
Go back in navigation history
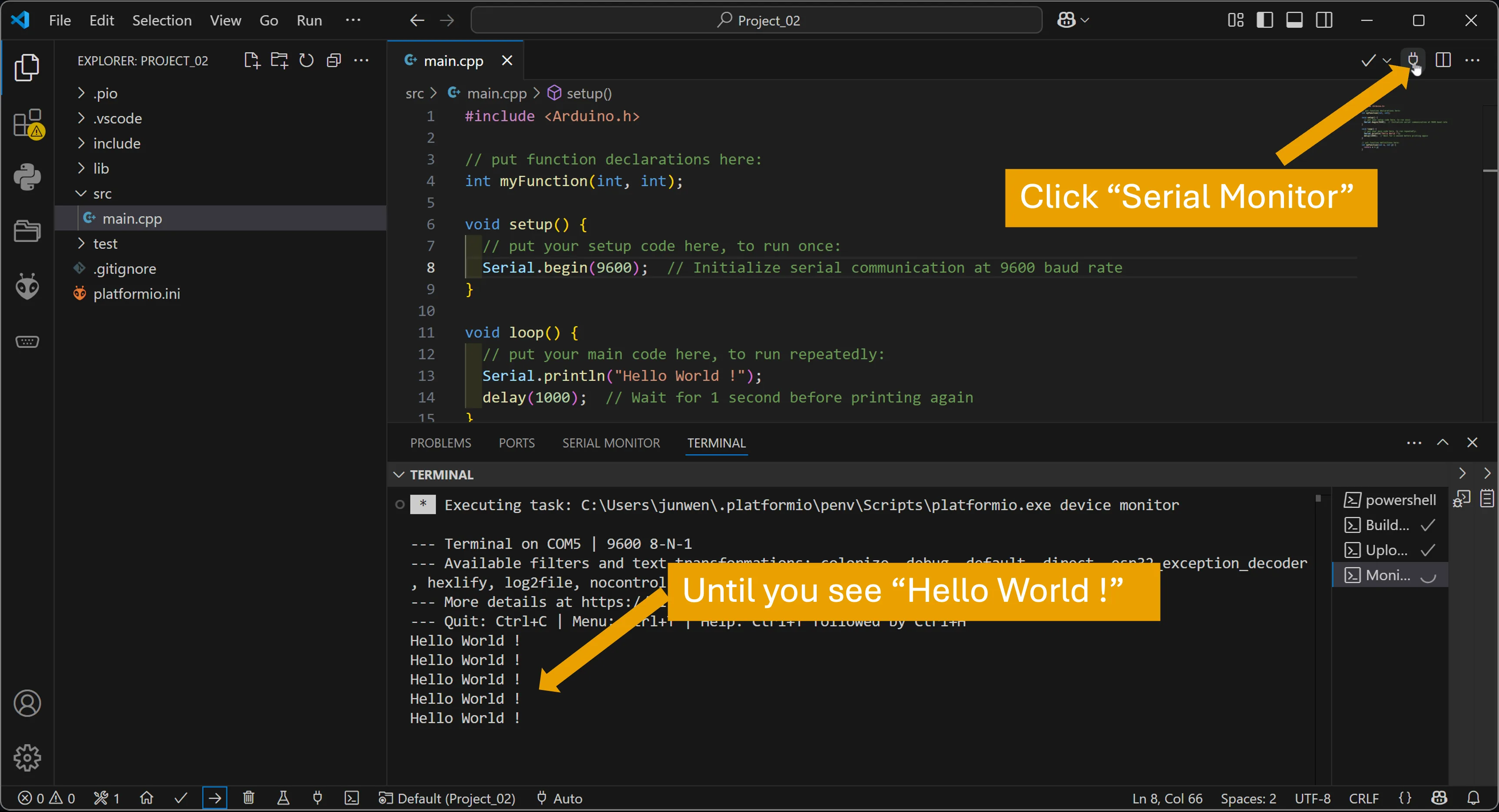[417, 20]
